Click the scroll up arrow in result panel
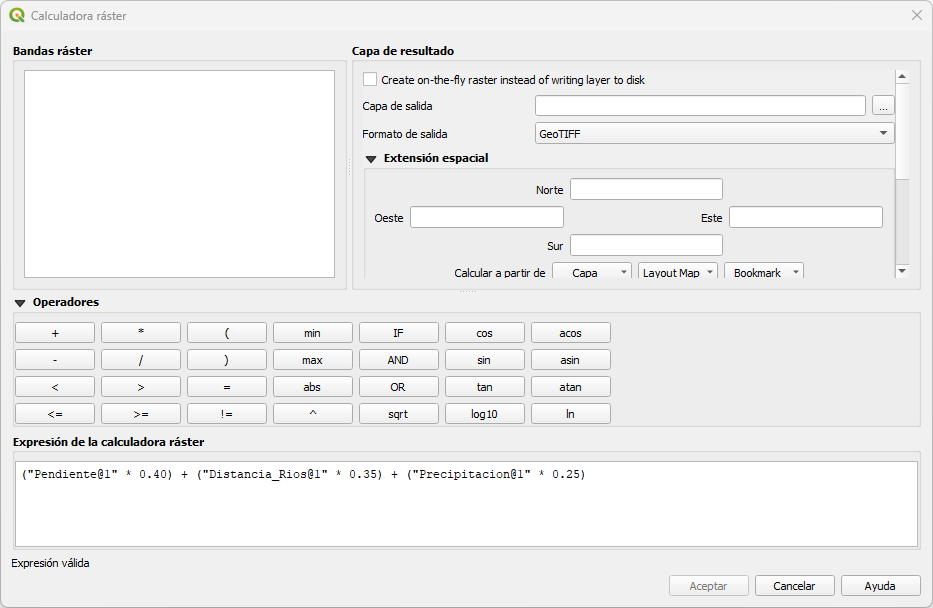The image size is (933, 608). pos(902,77)
